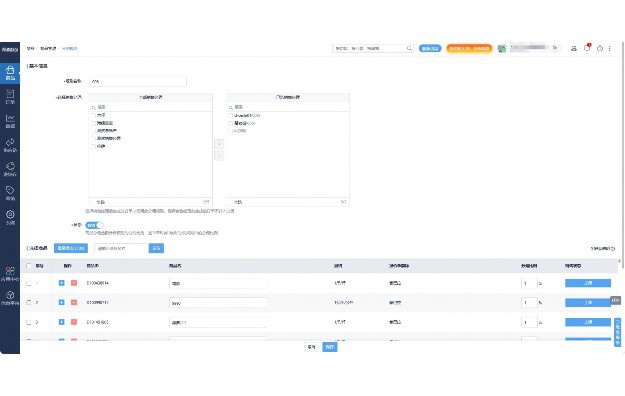The height and width of the screenshot is (396, 625).
Task: Open the app center icon in lower sidebar
Action: 10,274
